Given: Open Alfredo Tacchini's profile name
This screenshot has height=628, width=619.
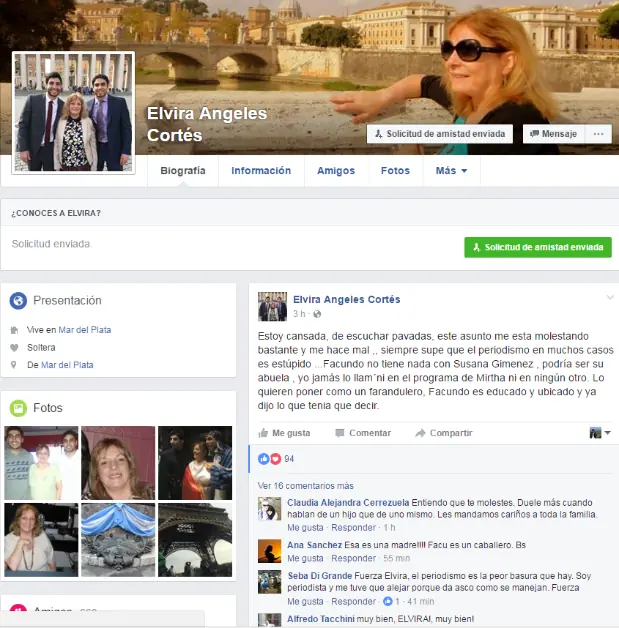Looking at the screenshot, I should [x=321, y=619].
